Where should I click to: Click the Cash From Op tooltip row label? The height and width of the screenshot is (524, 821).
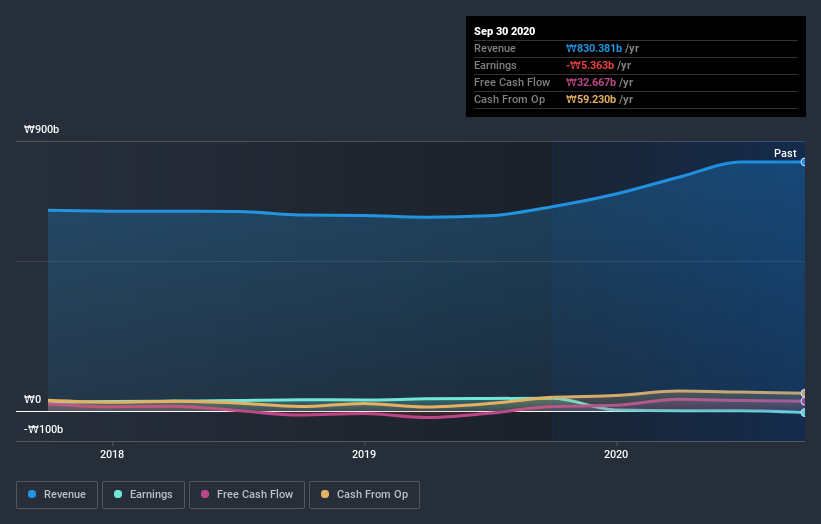click(x=509, y=99)
